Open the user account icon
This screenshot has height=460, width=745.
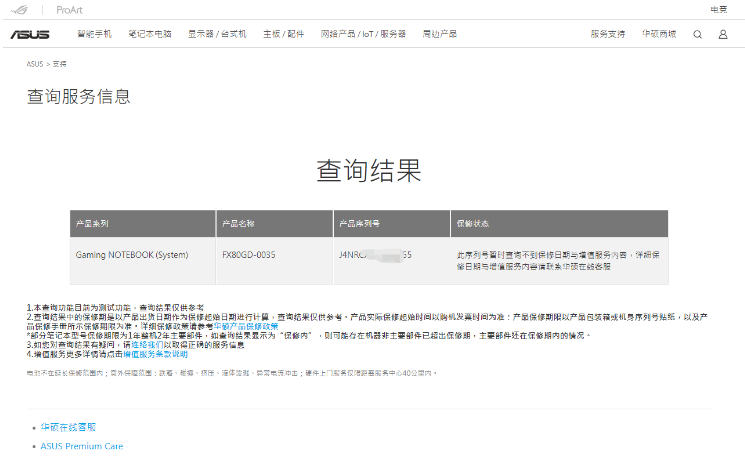click(722, 34)
